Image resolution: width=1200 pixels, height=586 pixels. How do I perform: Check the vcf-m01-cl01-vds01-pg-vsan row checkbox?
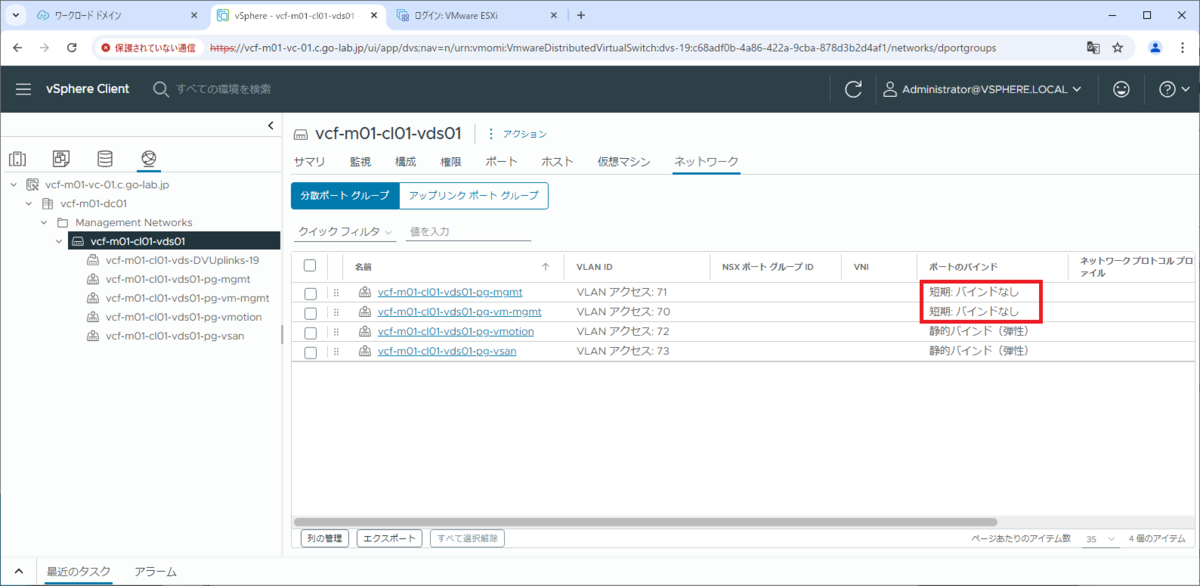coord(310,352)
